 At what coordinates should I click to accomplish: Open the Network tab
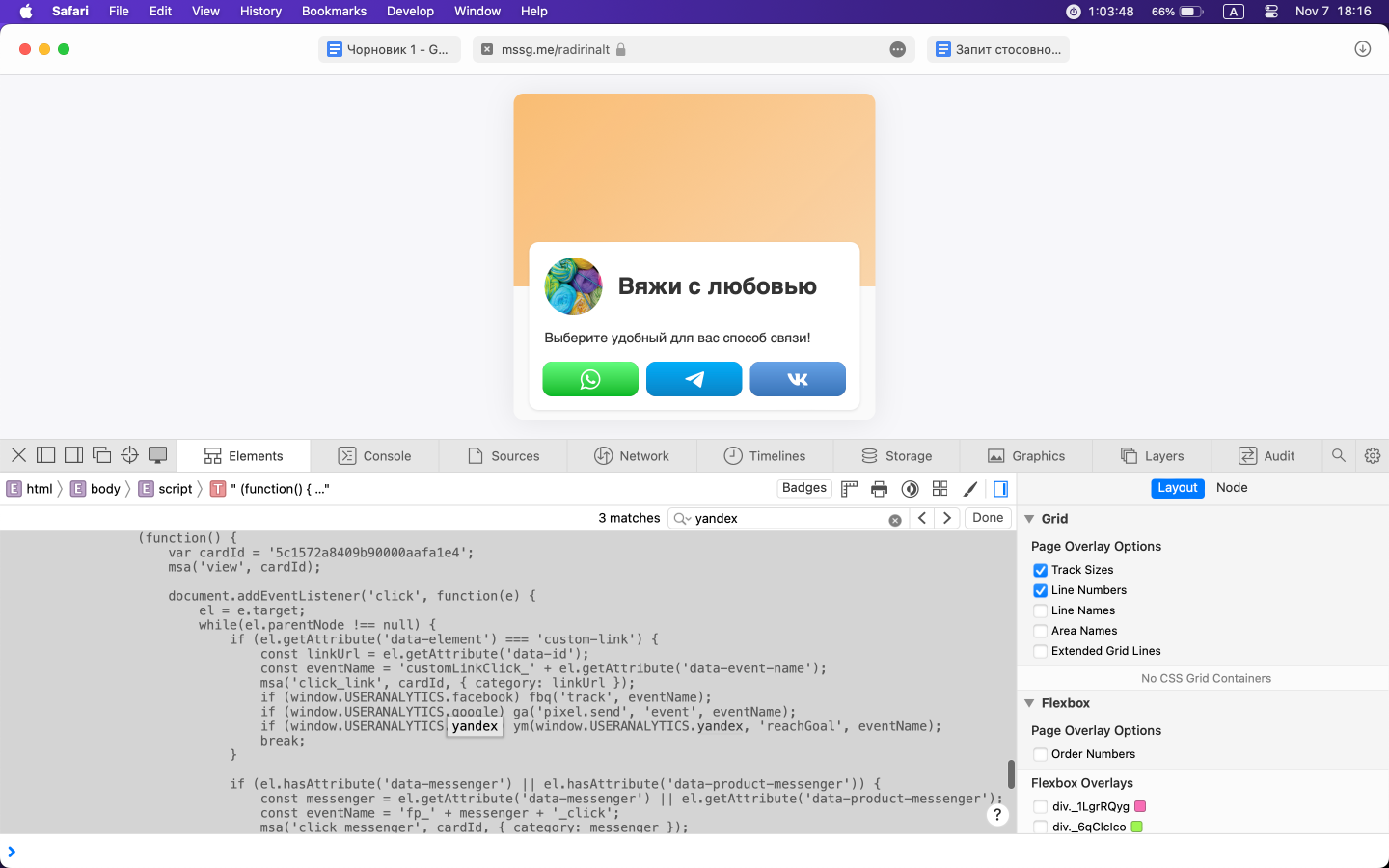632,456
